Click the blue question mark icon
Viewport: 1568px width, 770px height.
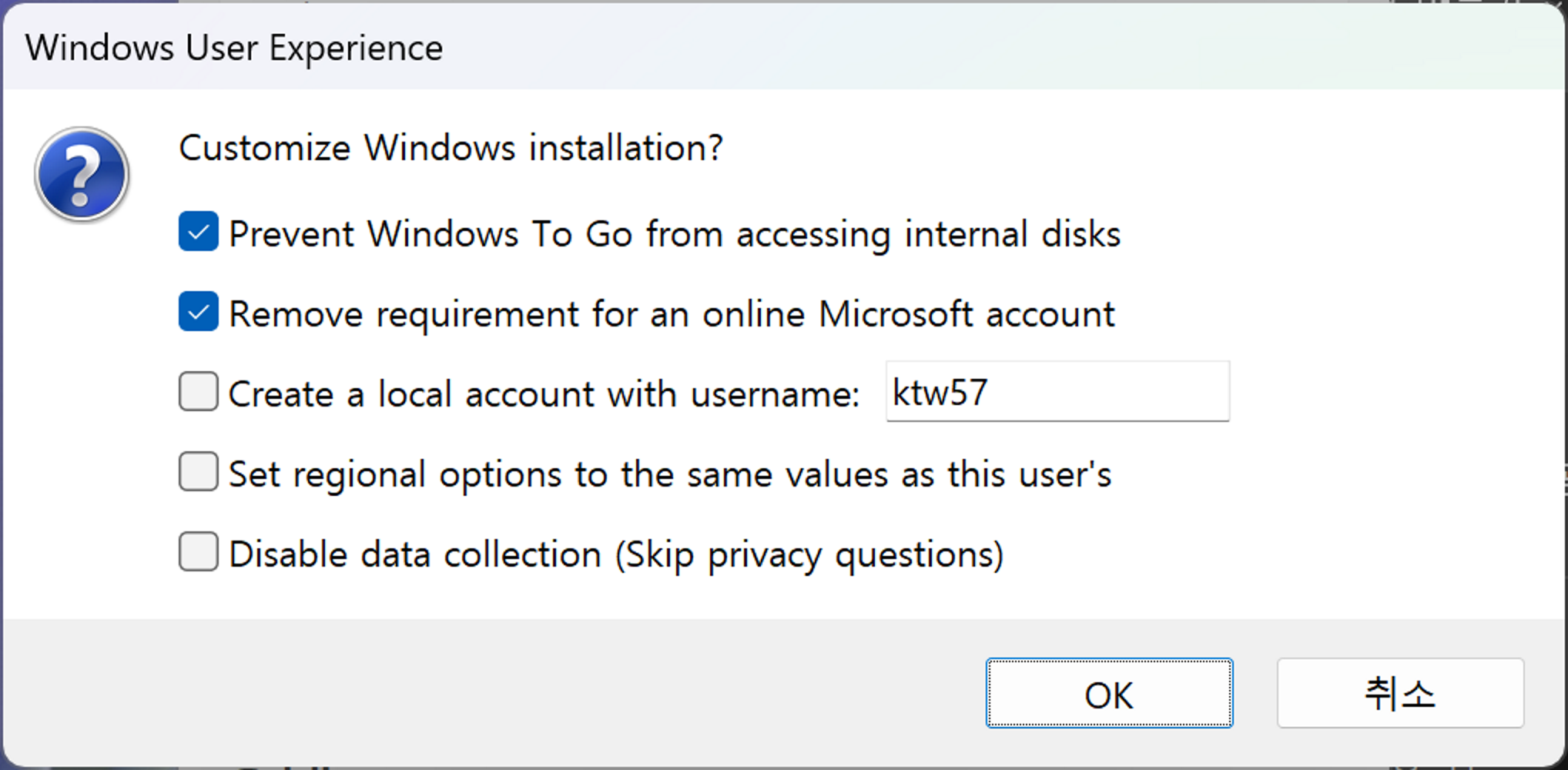click(x=82, y=175)
